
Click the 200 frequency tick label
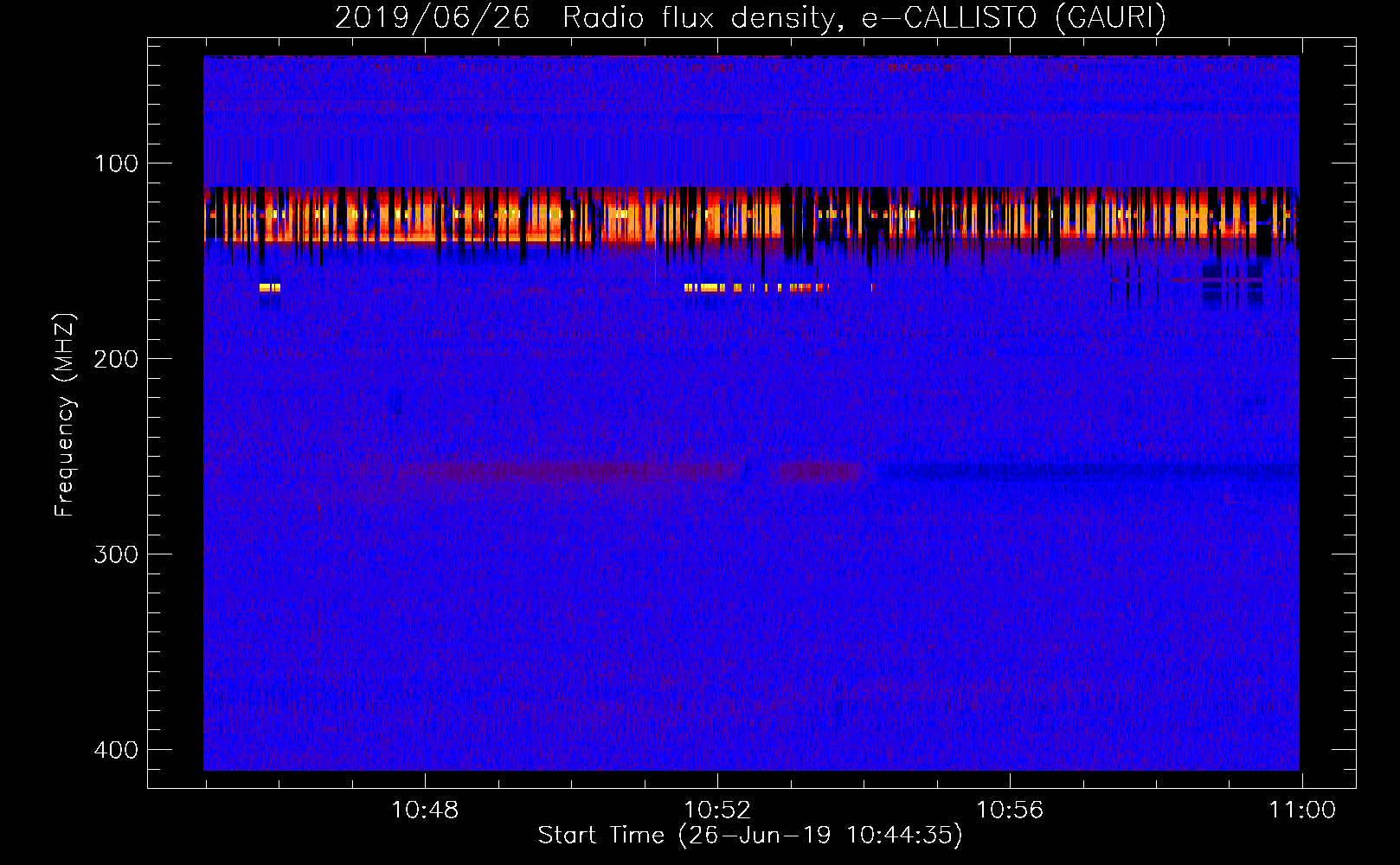116,359
